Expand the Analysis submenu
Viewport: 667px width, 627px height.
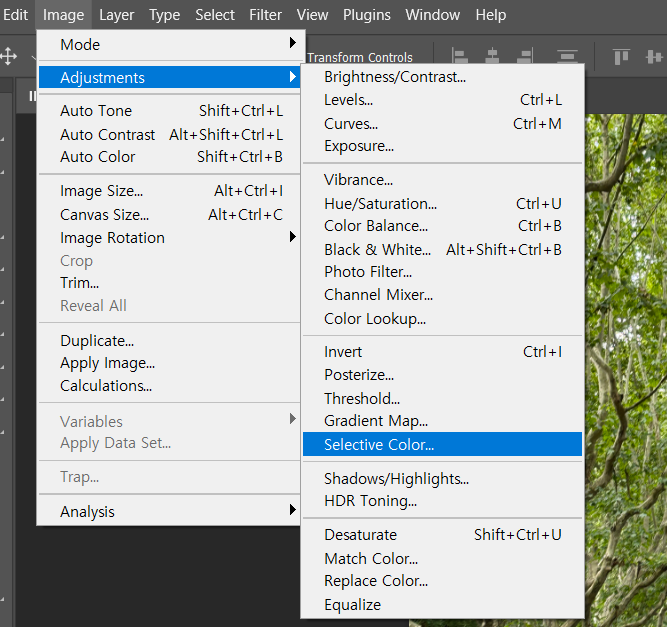coord(169,511)
